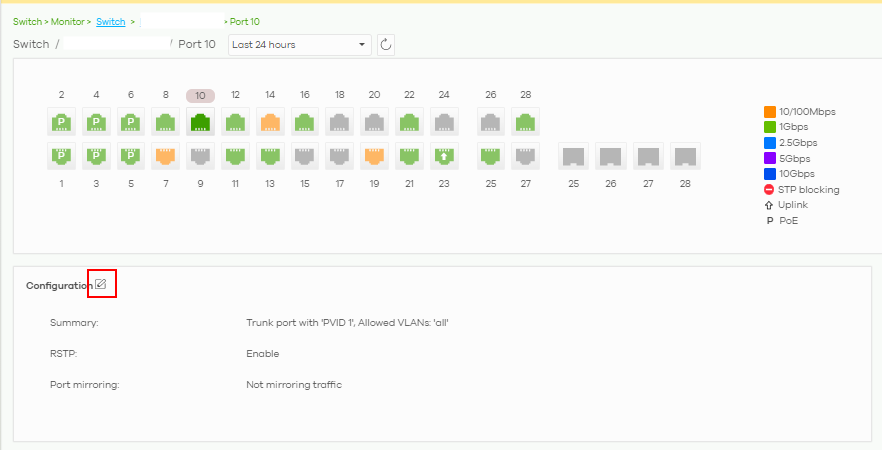Select orange port 14 icon
Image resolution: width=882 pixels, height=450 pixels.
(270, 123)
